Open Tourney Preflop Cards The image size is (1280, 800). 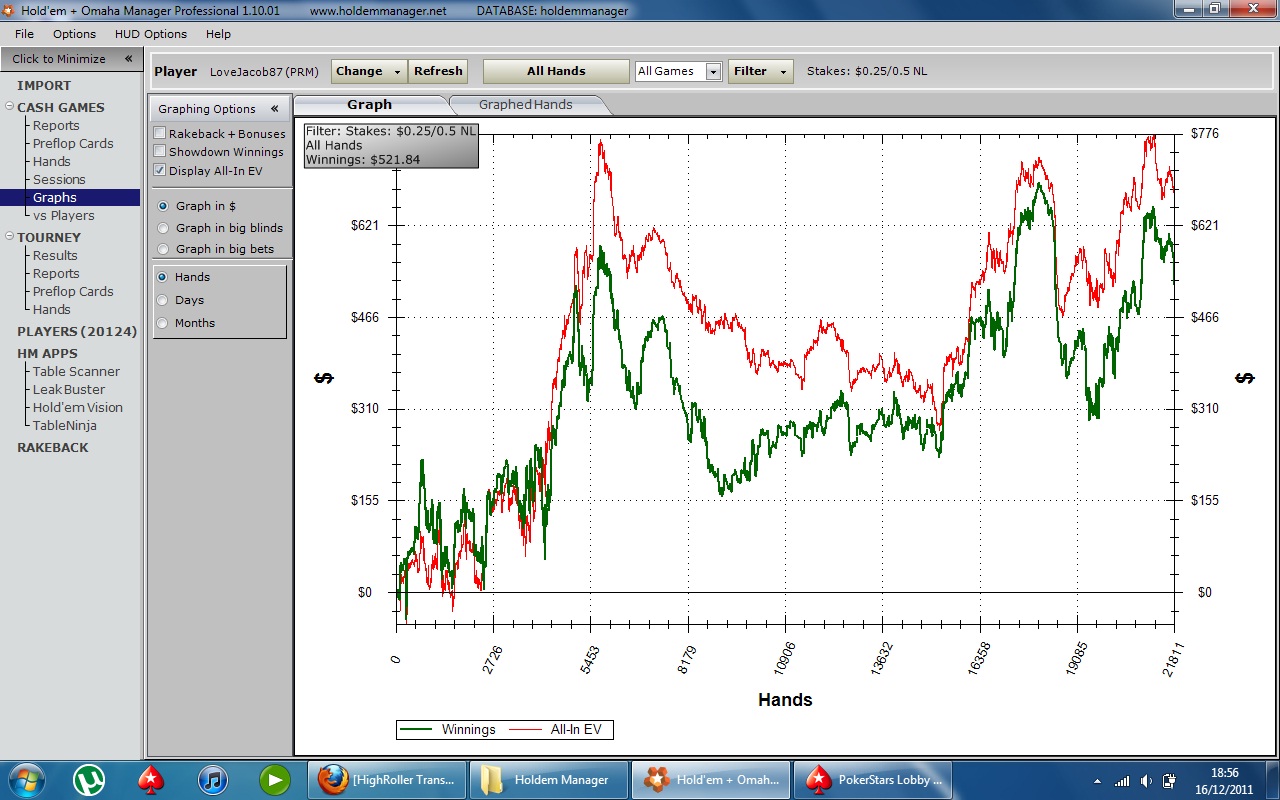73,291
